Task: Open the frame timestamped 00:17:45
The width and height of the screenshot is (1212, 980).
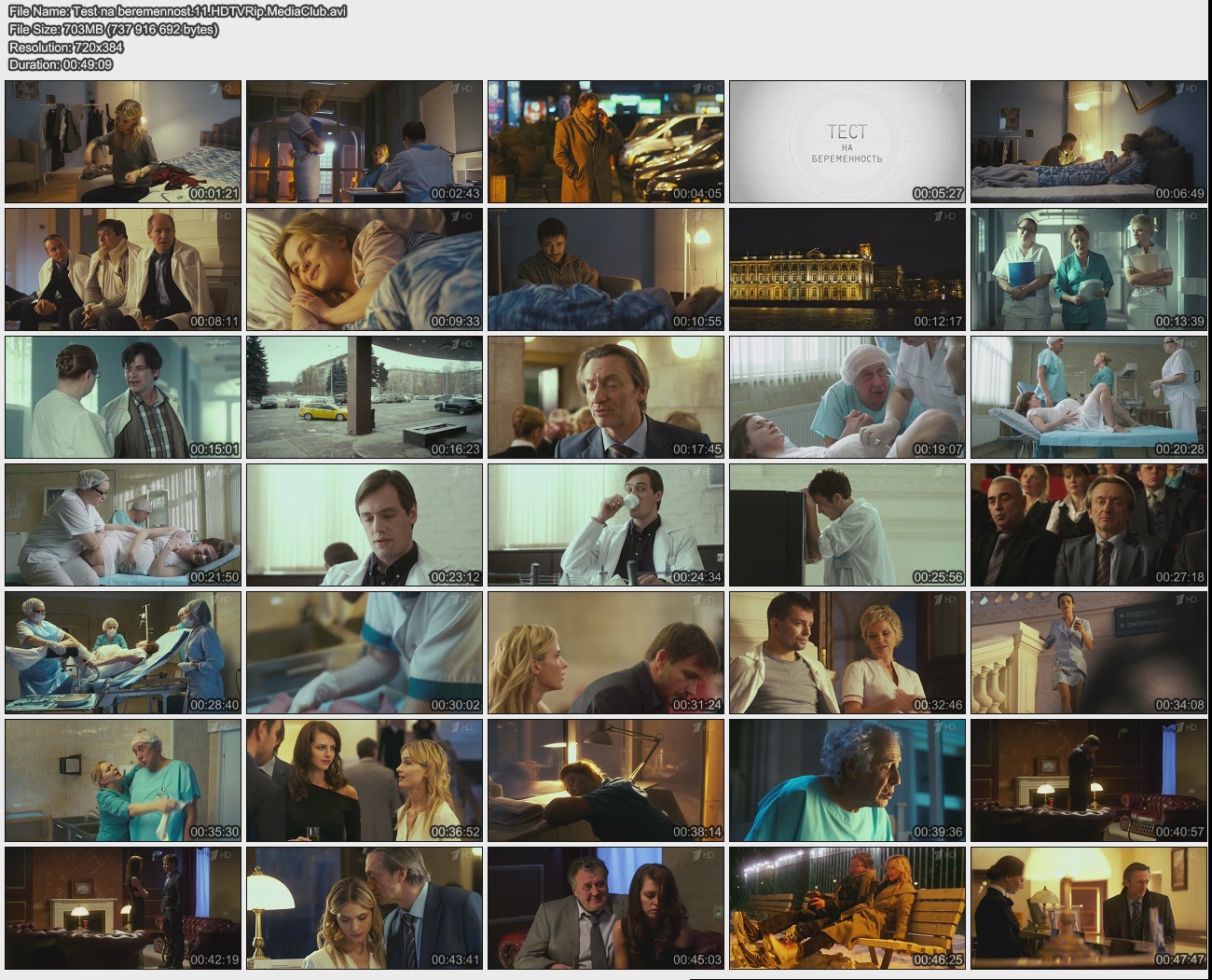Action: click(x=606, y=397)
